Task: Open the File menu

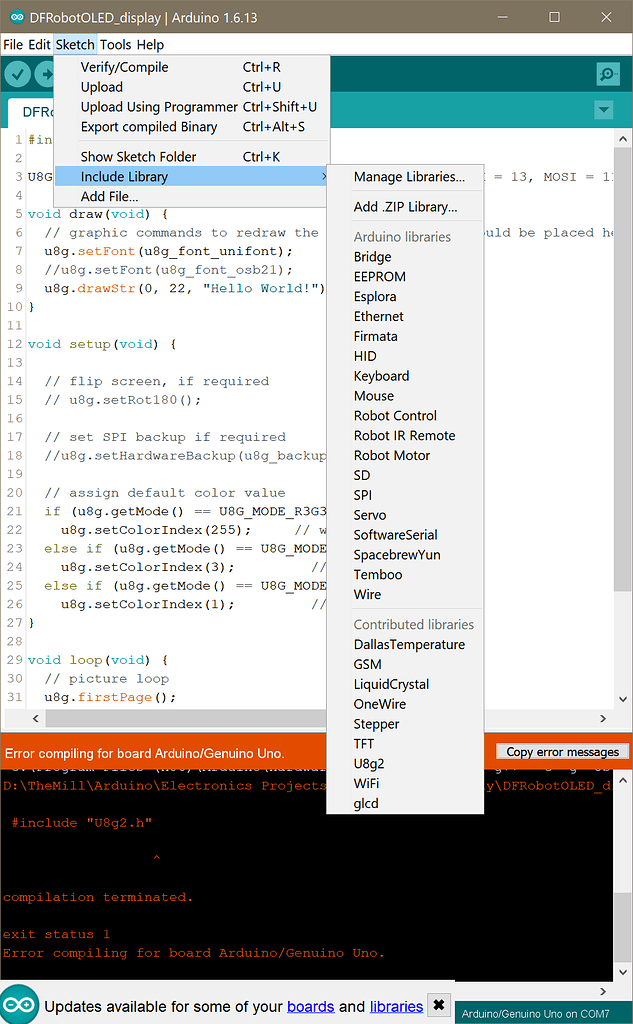Action: (x=13, y=44)
